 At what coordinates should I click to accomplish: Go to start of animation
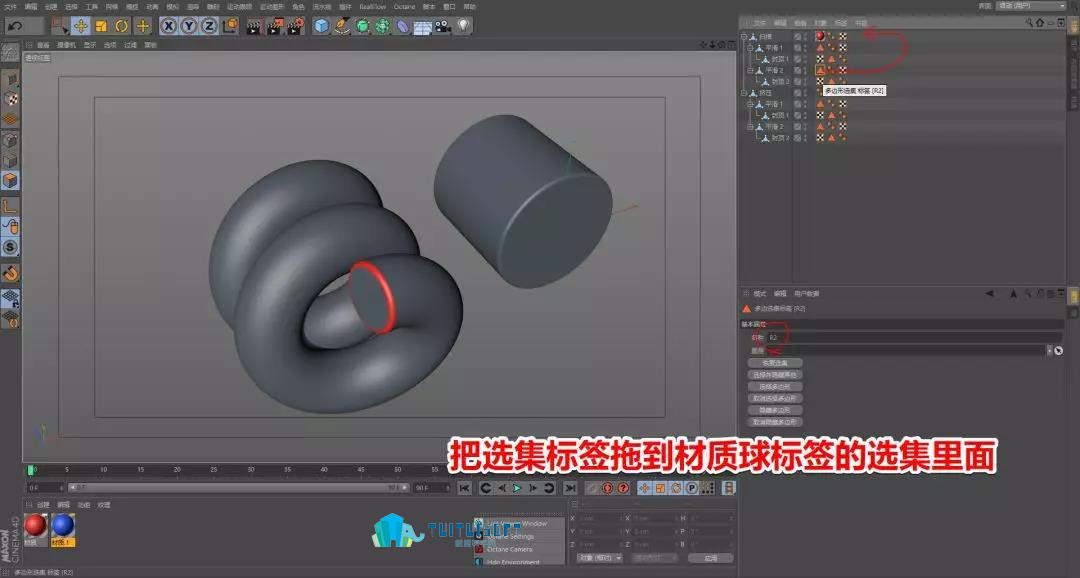[465, 488]
